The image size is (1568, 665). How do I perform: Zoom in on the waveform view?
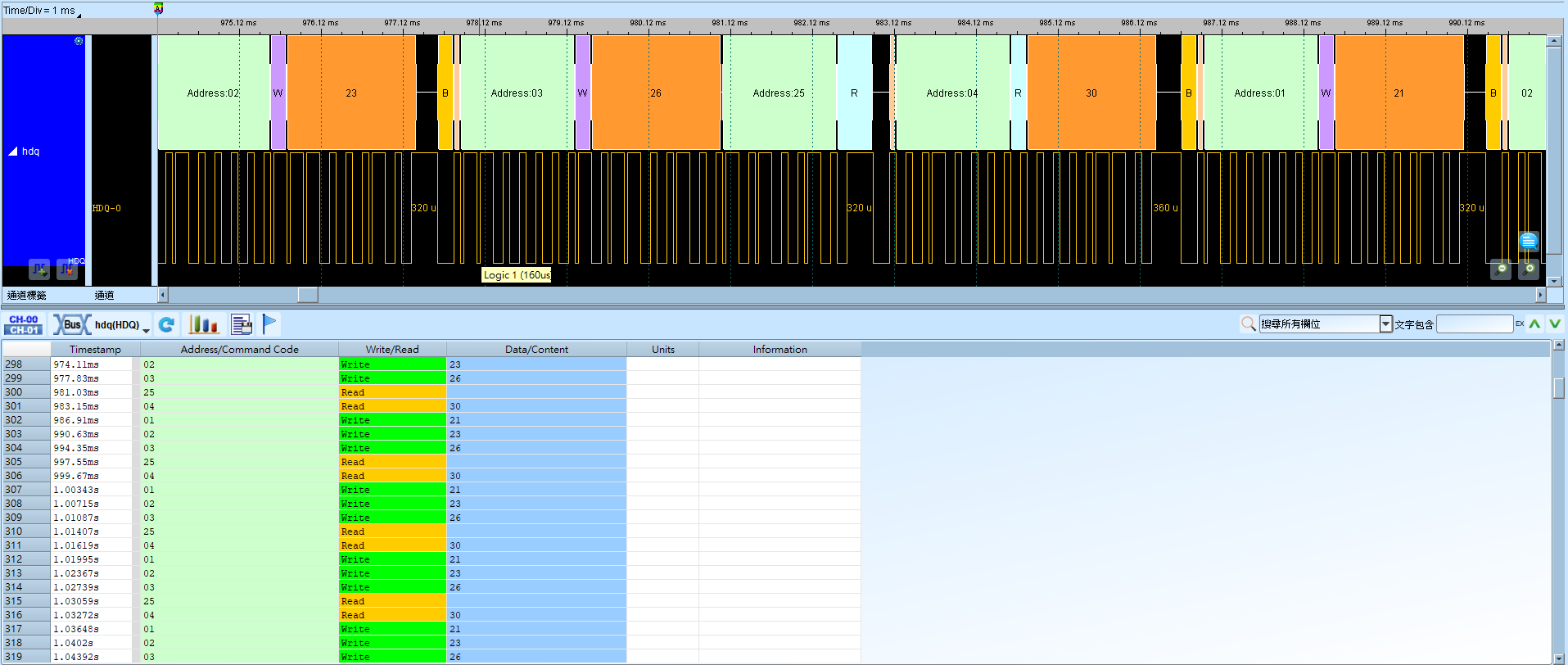[1529, 269]
